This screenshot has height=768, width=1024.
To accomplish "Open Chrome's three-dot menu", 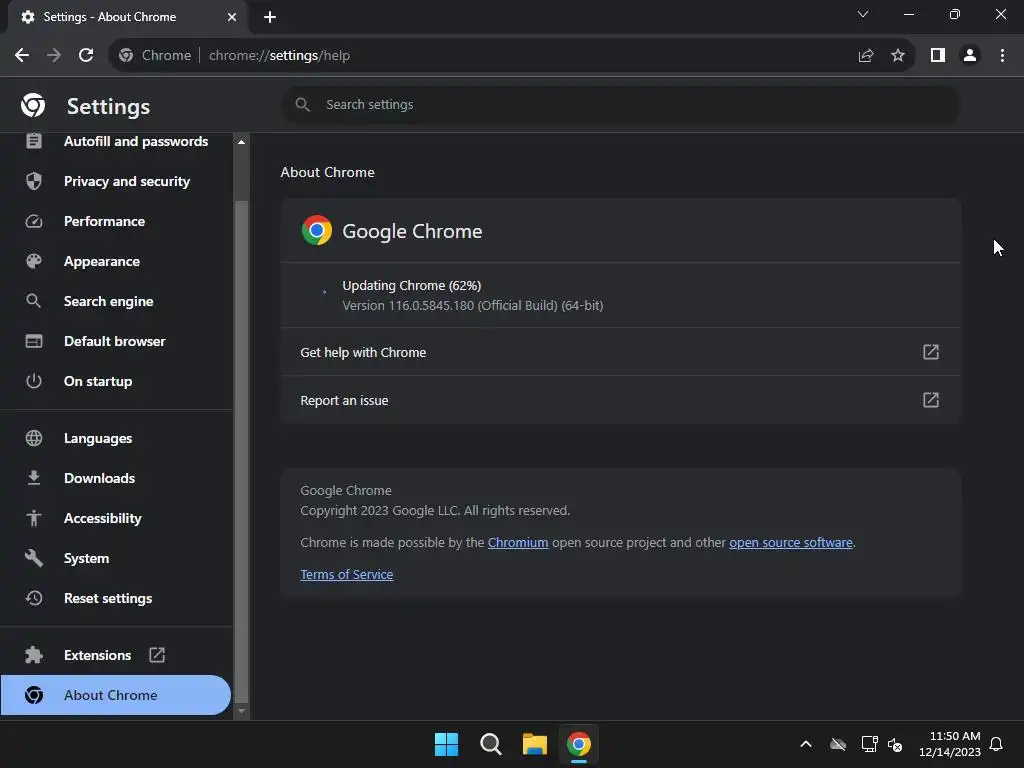I will (1002, 56).
